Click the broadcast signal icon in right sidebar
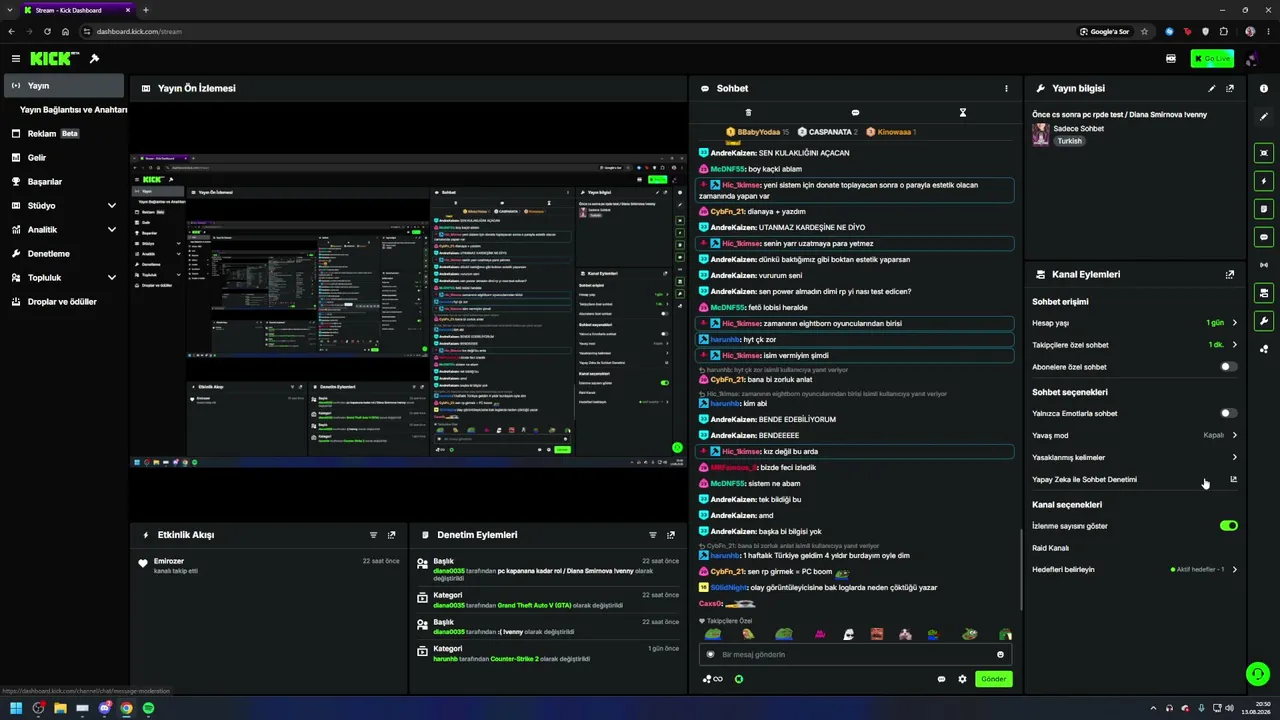This screenshot has width=1280, height=720. [x=1264, y=265]
